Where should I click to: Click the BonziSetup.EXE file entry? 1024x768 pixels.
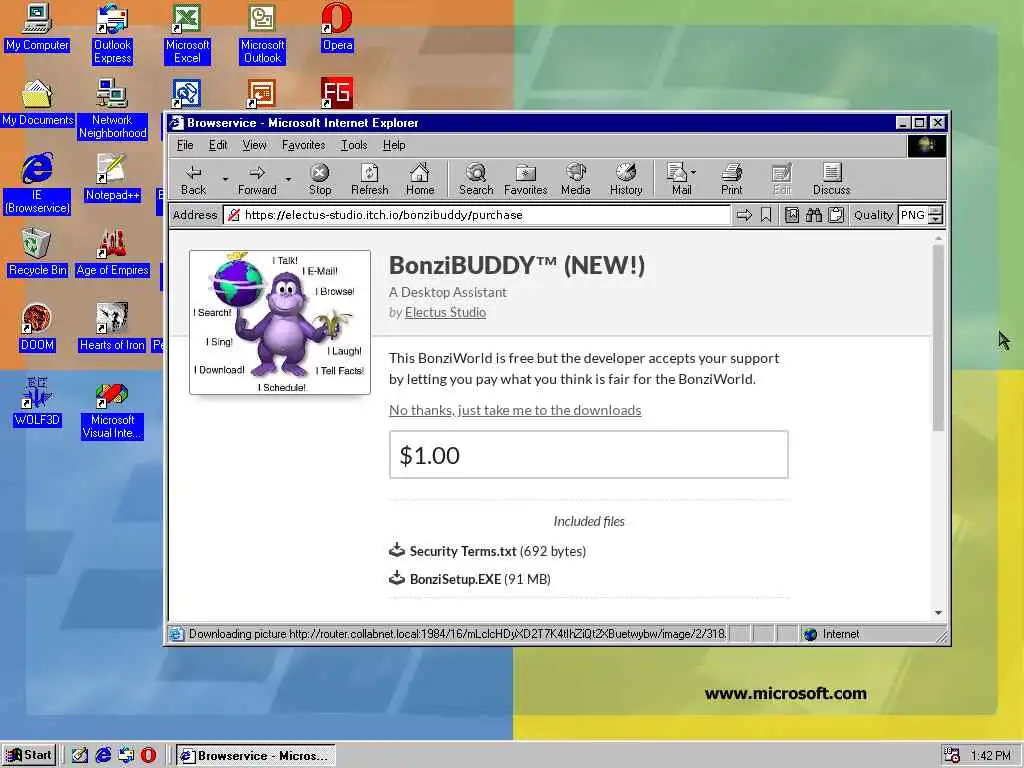pyautogui.click(x=470, y=579)
